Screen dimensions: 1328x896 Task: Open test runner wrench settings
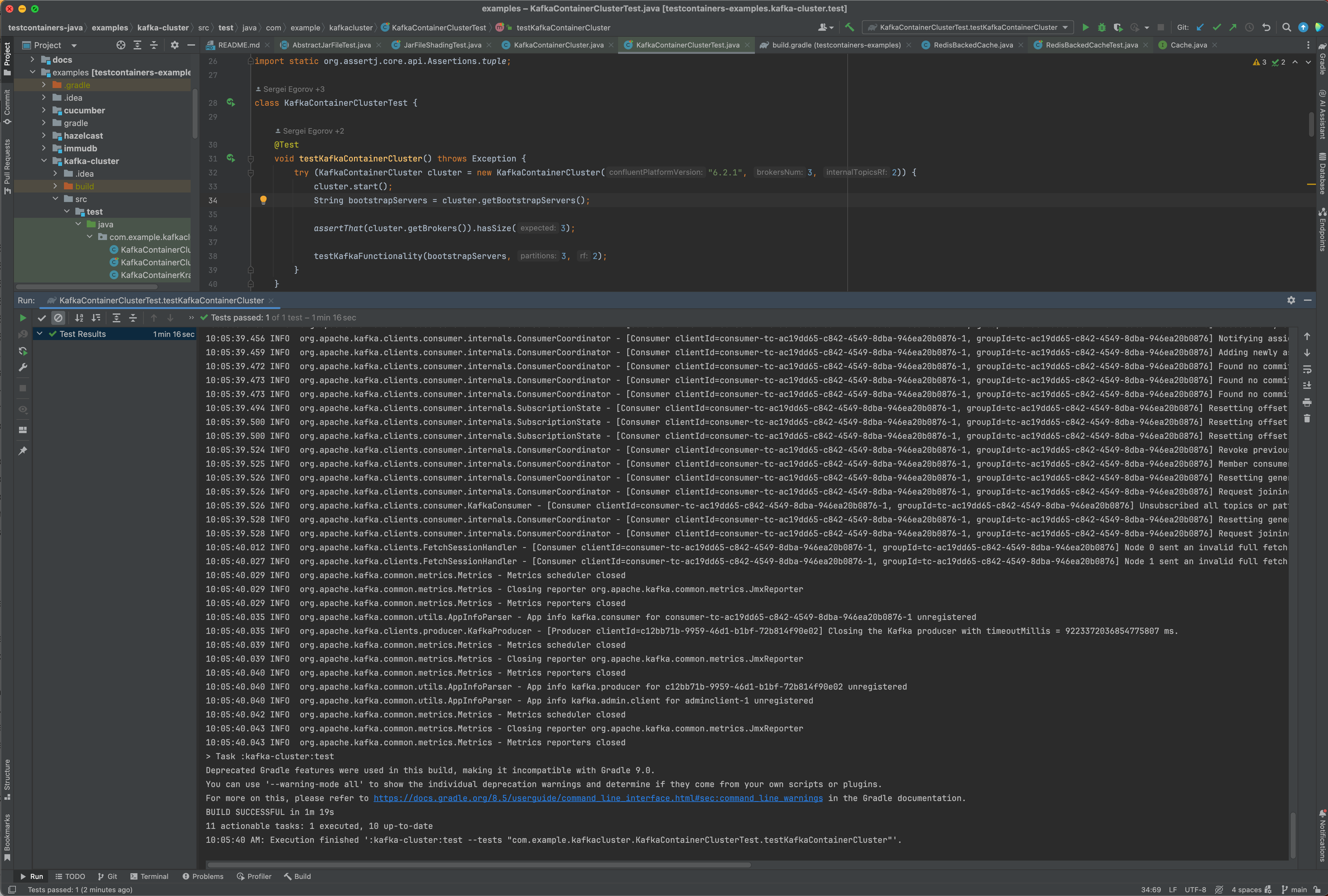[23, 368]
